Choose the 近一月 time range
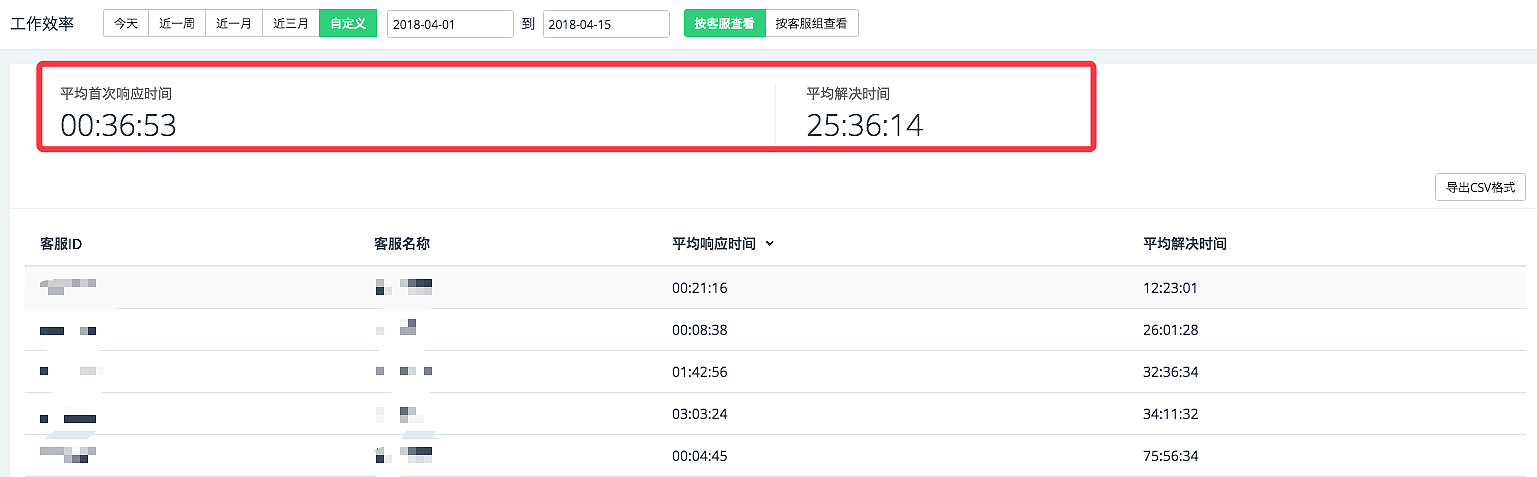 pos(234,24)
